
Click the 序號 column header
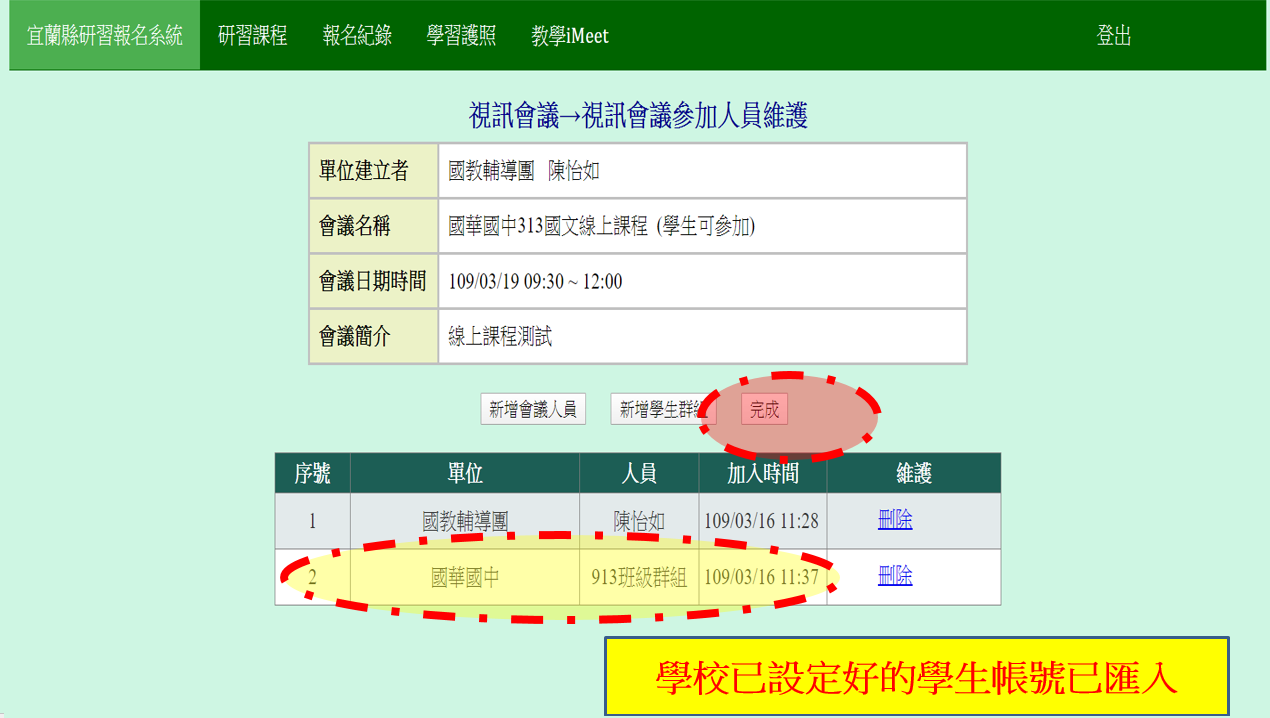click(312, 473)
